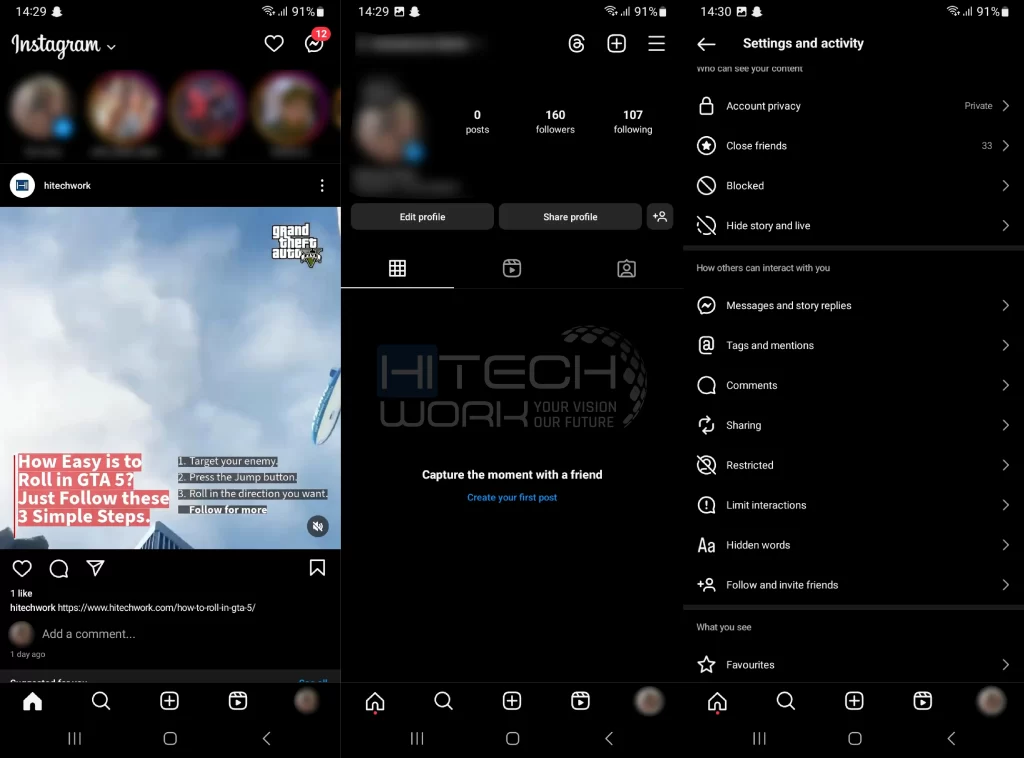Open Hide story and live chevron
This screenshot has width=1024, height=758.
click(x=1006, y=226)
